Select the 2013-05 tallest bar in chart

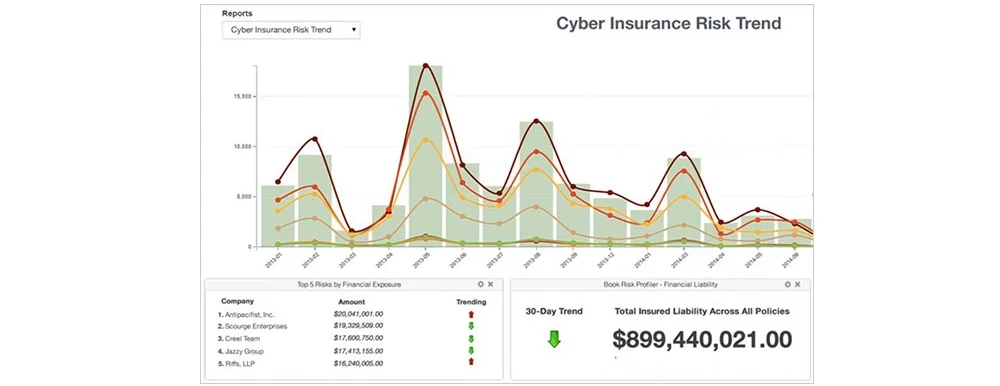(425, 156)
